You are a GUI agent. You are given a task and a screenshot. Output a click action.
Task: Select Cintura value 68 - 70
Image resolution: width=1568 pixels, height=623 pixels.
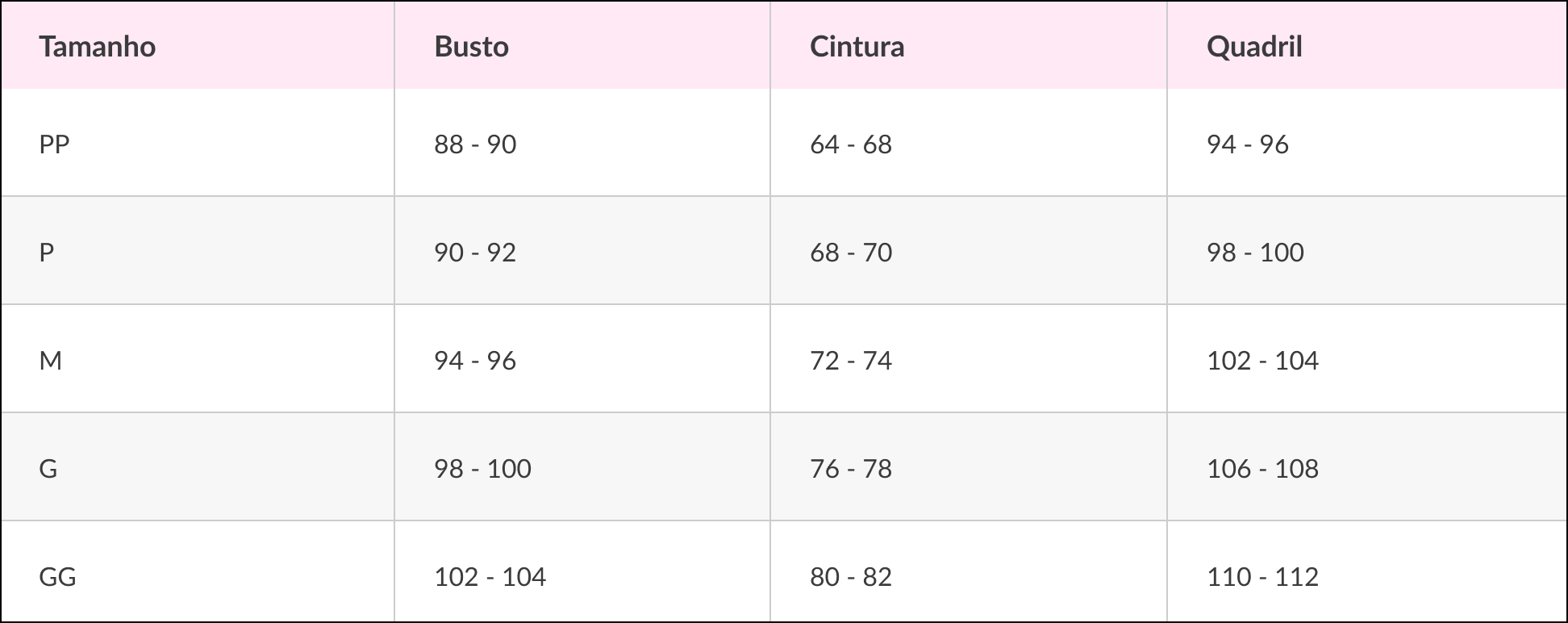(x=851, y=253)
